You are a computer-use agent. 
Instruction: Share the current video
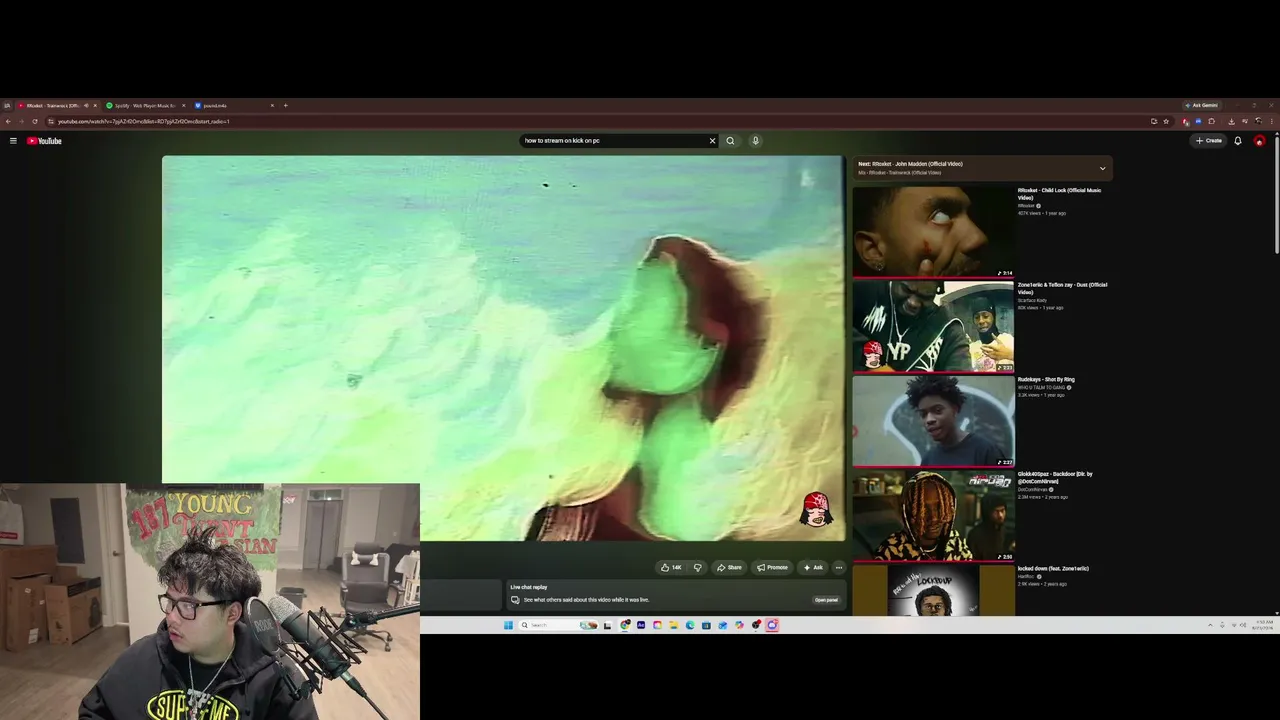(729, 568)
